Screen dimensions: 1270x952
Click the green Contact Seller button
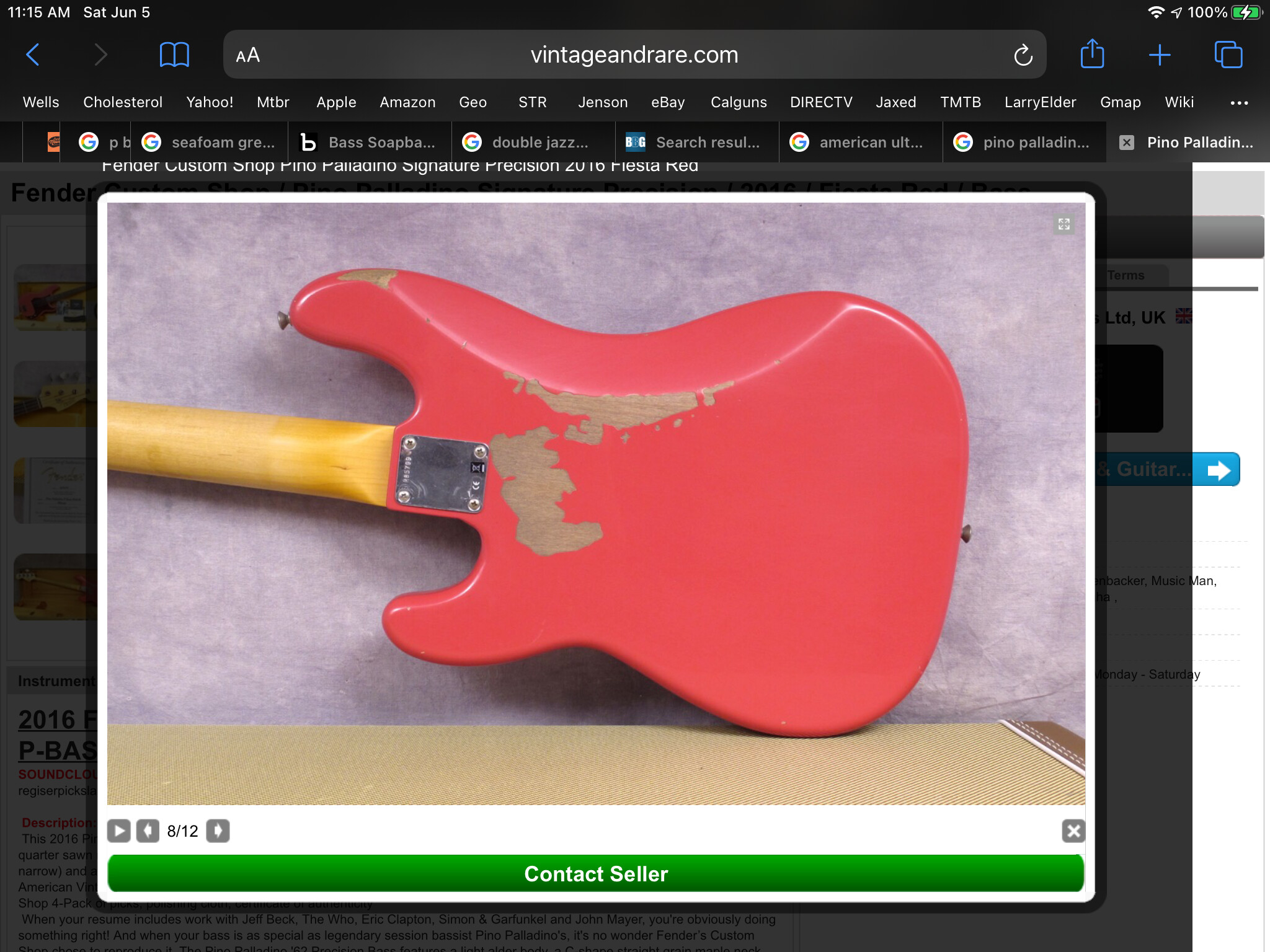tap(596, 873)
